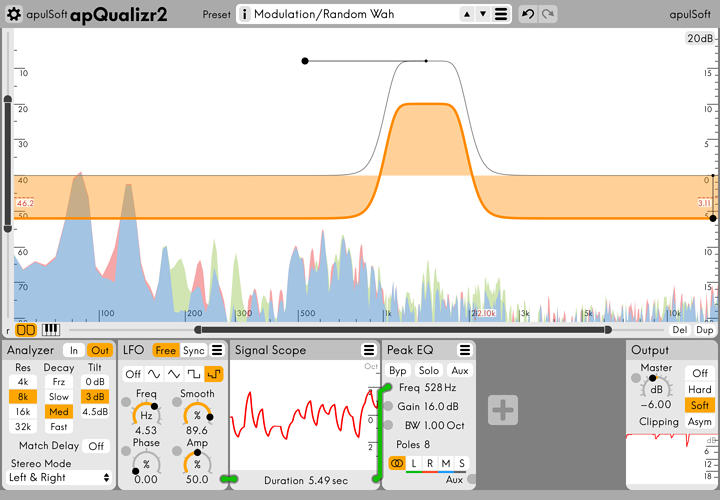The width and height of the screenshot is (720, 500).
Task: Click the redo arrow button
Action: pyautogui.click(x=548, y=14)
